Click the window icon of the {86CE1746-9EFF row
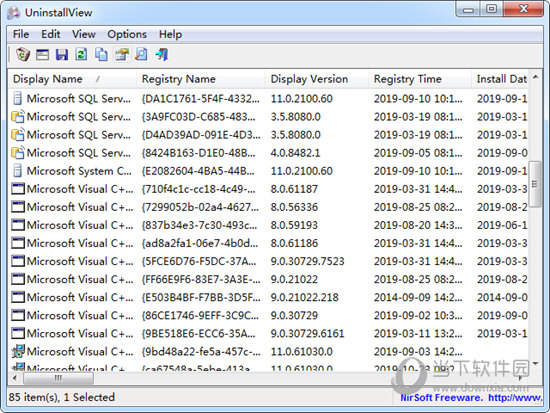The image size is (550, 413). (x=18, y=315)
